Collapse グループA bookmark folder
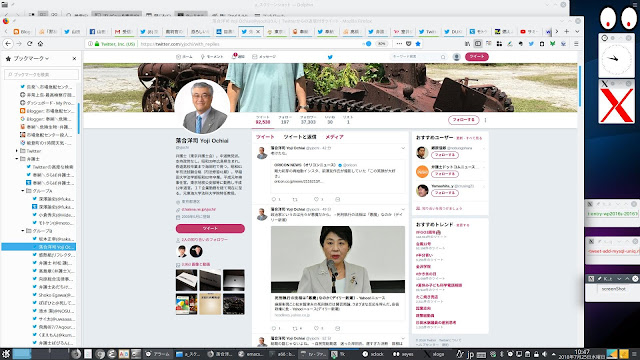The width and height of the screenshot is (640, 360). pyautogui.click(x=23, y=191)
